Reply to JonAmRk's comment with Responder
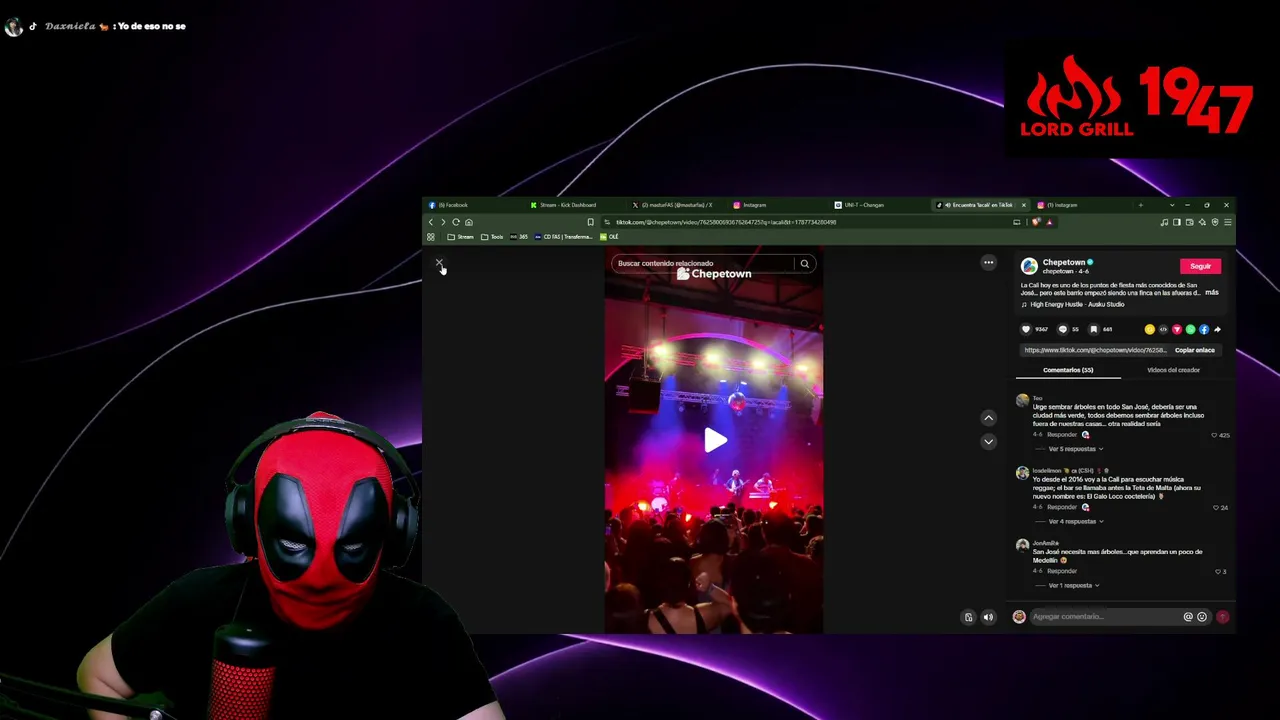 click(1062, 571)
